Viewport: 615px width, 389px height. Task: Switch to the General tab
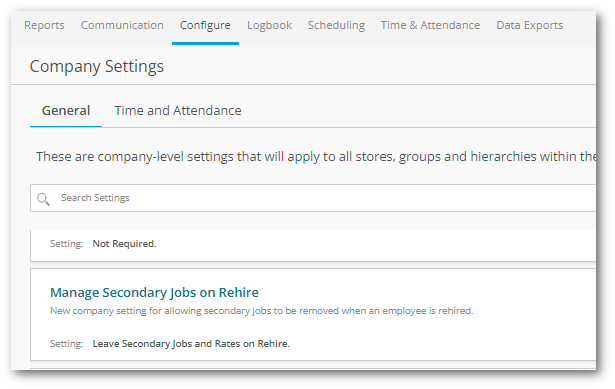pyautogui.click(x=66, y=111)
